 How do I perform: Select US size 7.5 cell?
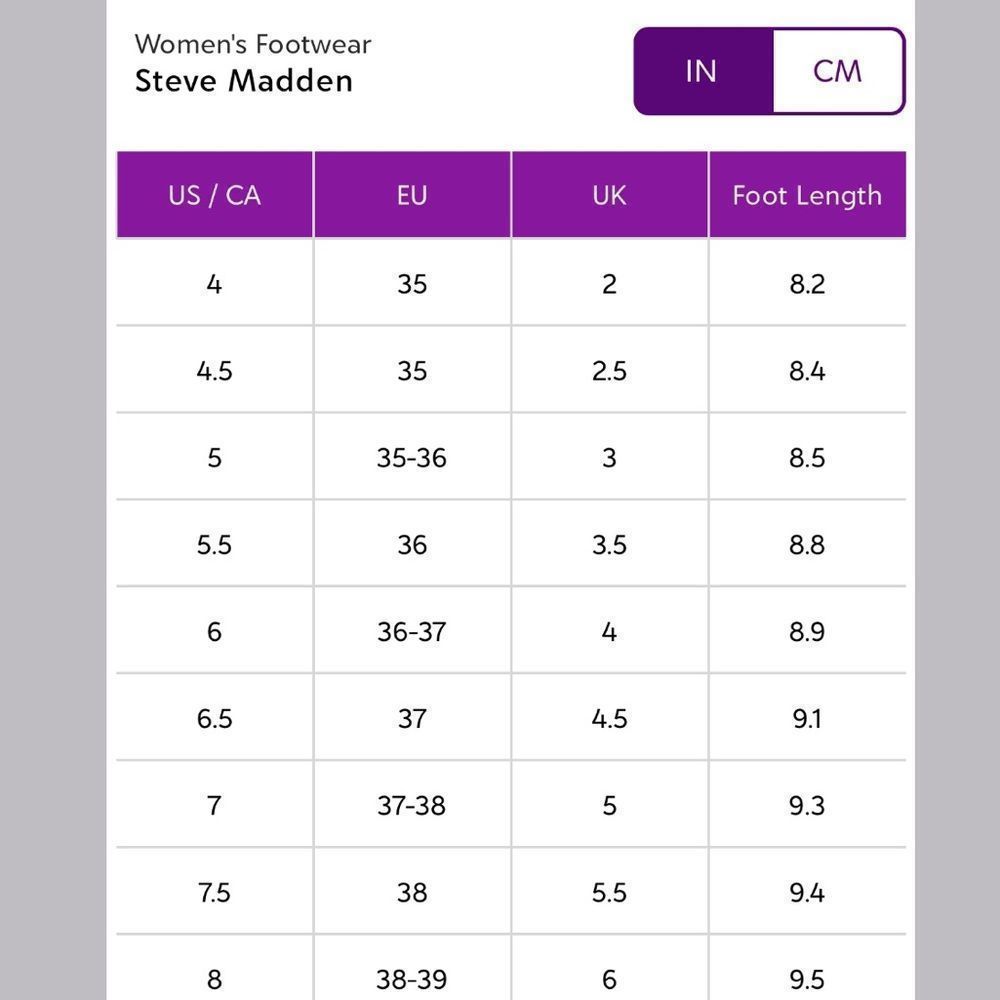[x=214, y=893]
